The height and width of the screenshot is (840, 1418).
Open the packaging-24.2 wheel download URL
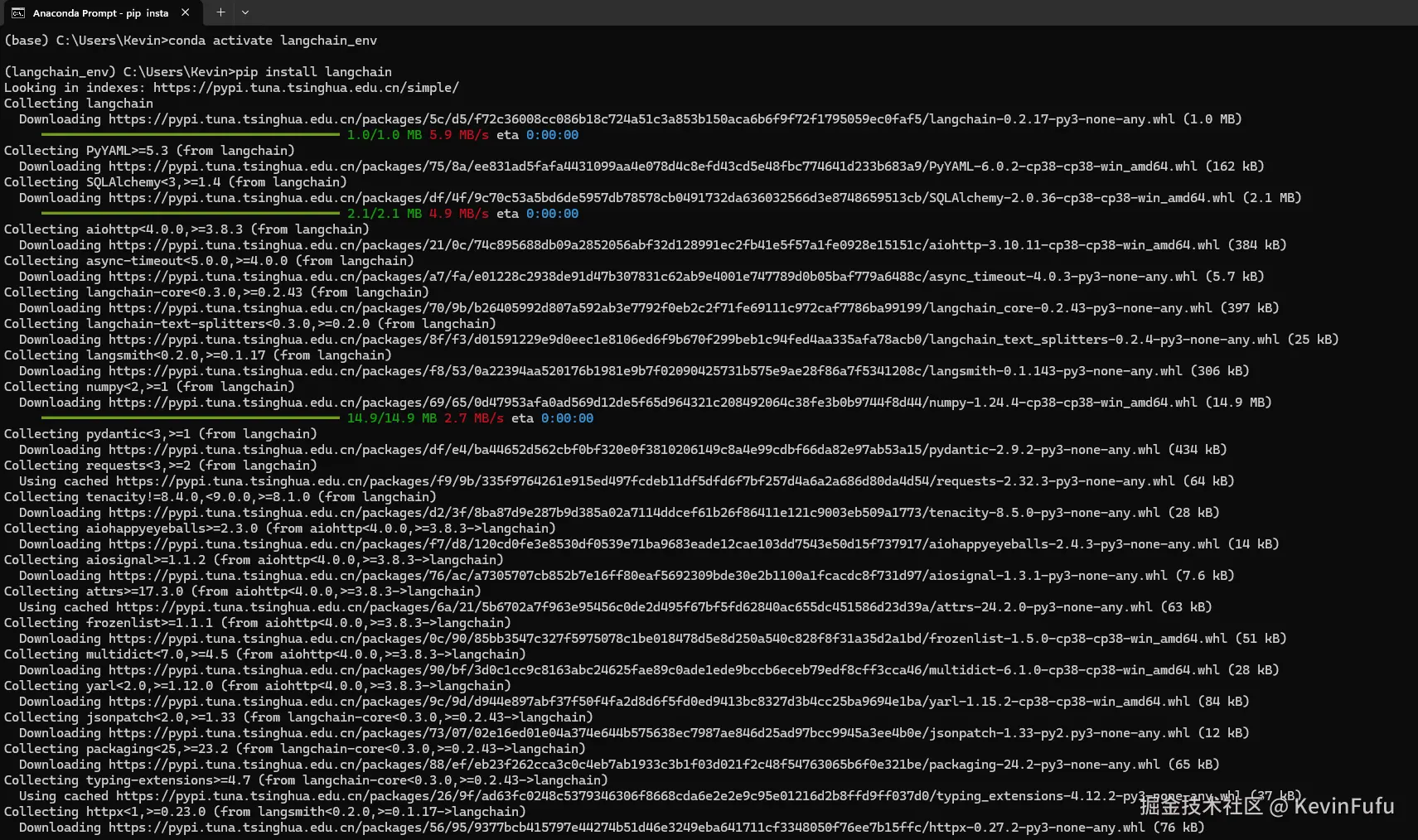coord(634,765)
